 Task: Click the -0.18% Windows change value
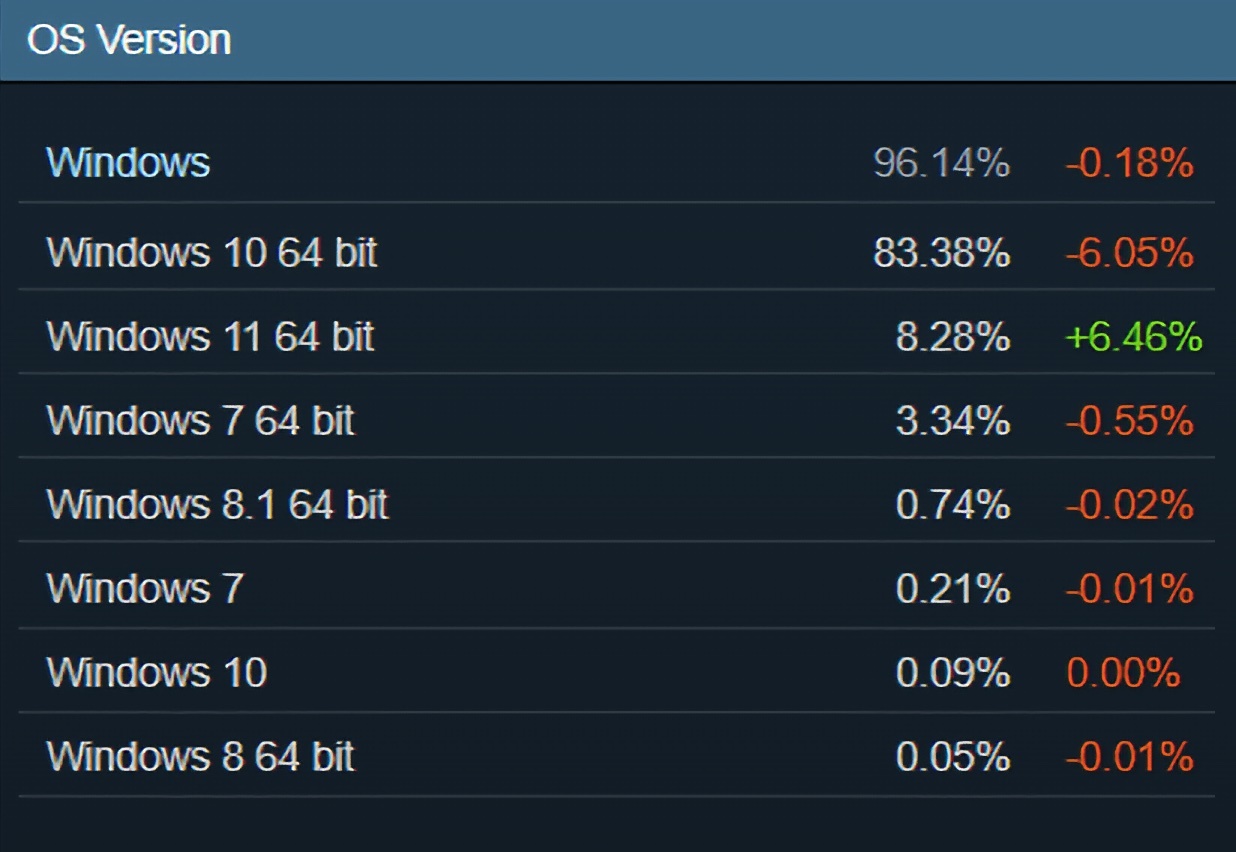coord(1129,162)
